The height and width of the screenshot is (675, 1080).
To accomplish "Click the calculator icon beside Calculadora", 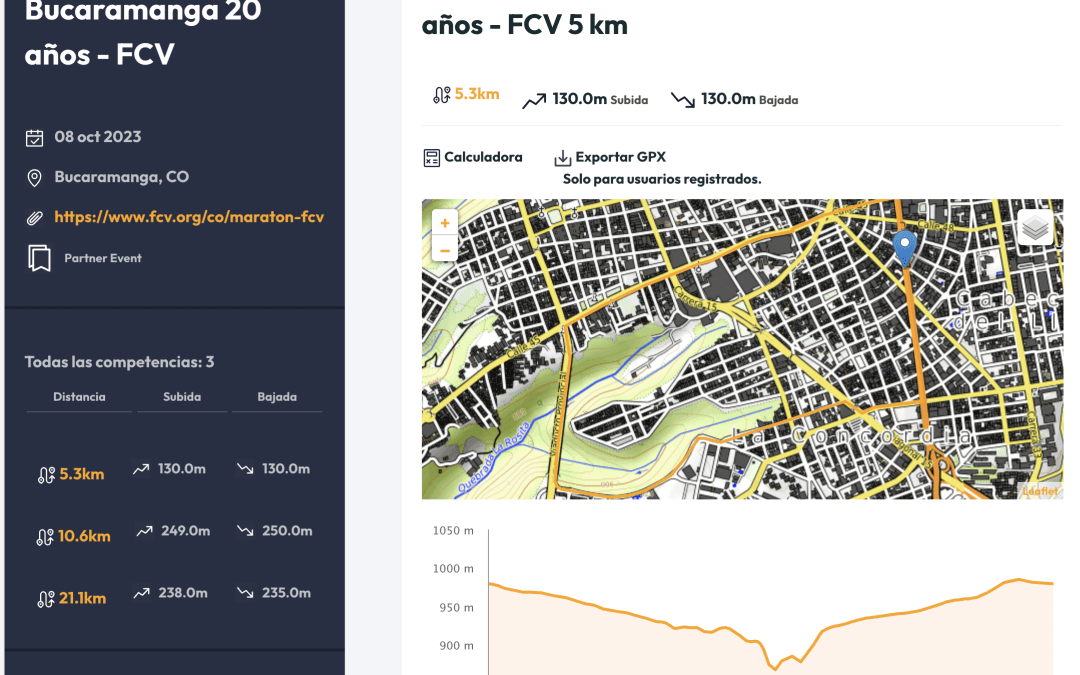I will 431,158.
